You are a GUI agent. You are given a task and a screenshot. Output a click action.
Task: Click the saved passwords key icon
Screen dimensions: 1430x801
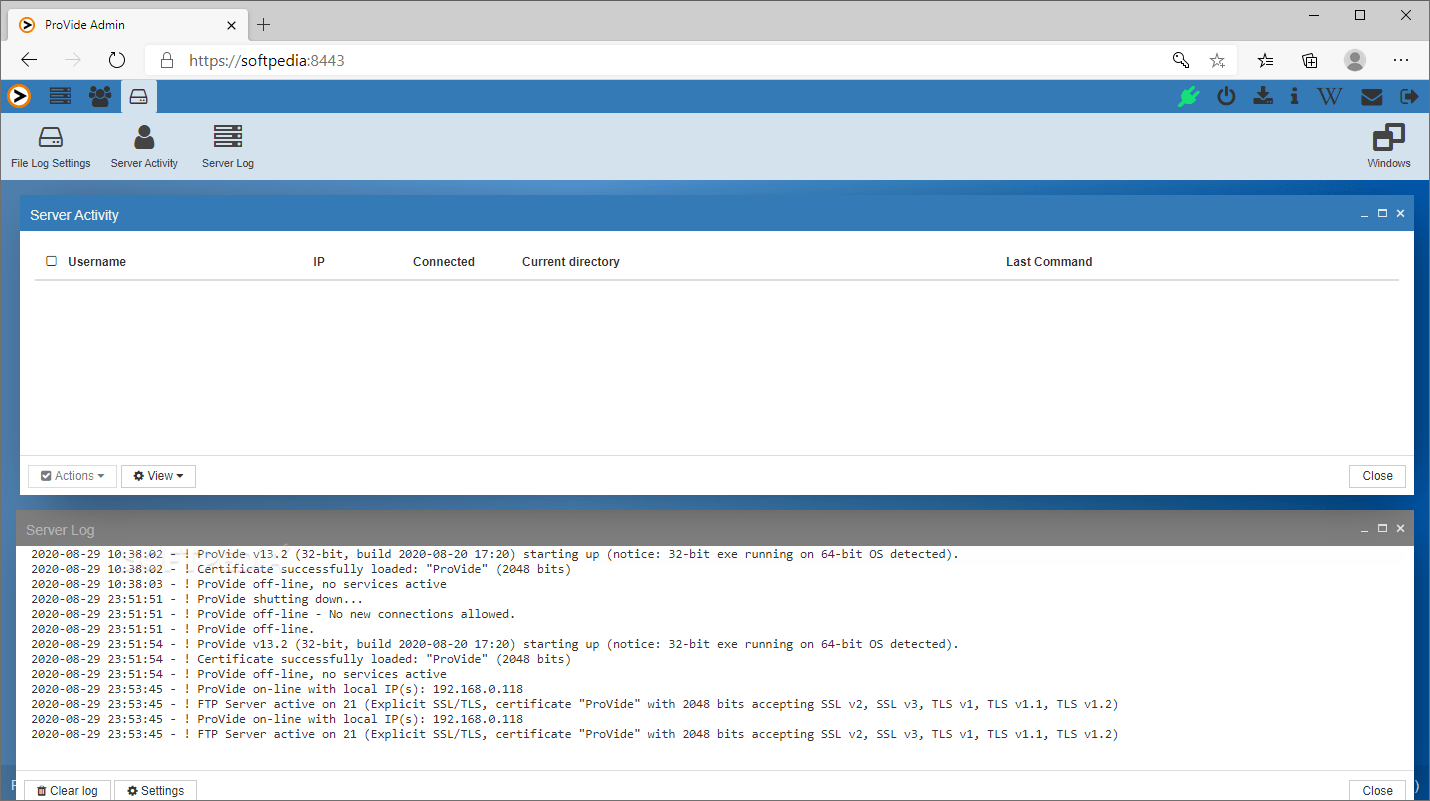[1180, 60]
